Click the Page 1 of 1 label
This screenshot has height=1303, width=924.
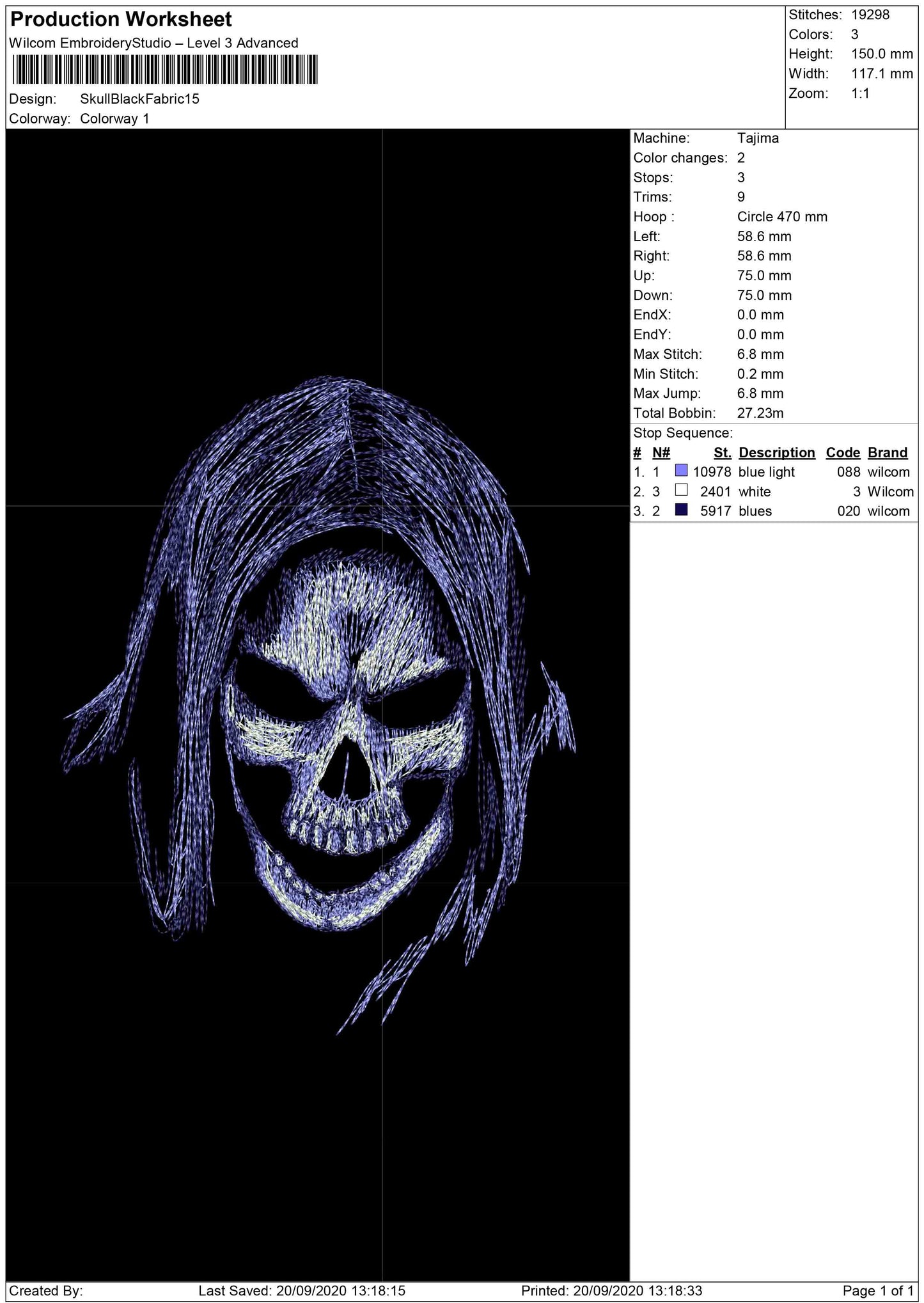tap(878, 1291)
